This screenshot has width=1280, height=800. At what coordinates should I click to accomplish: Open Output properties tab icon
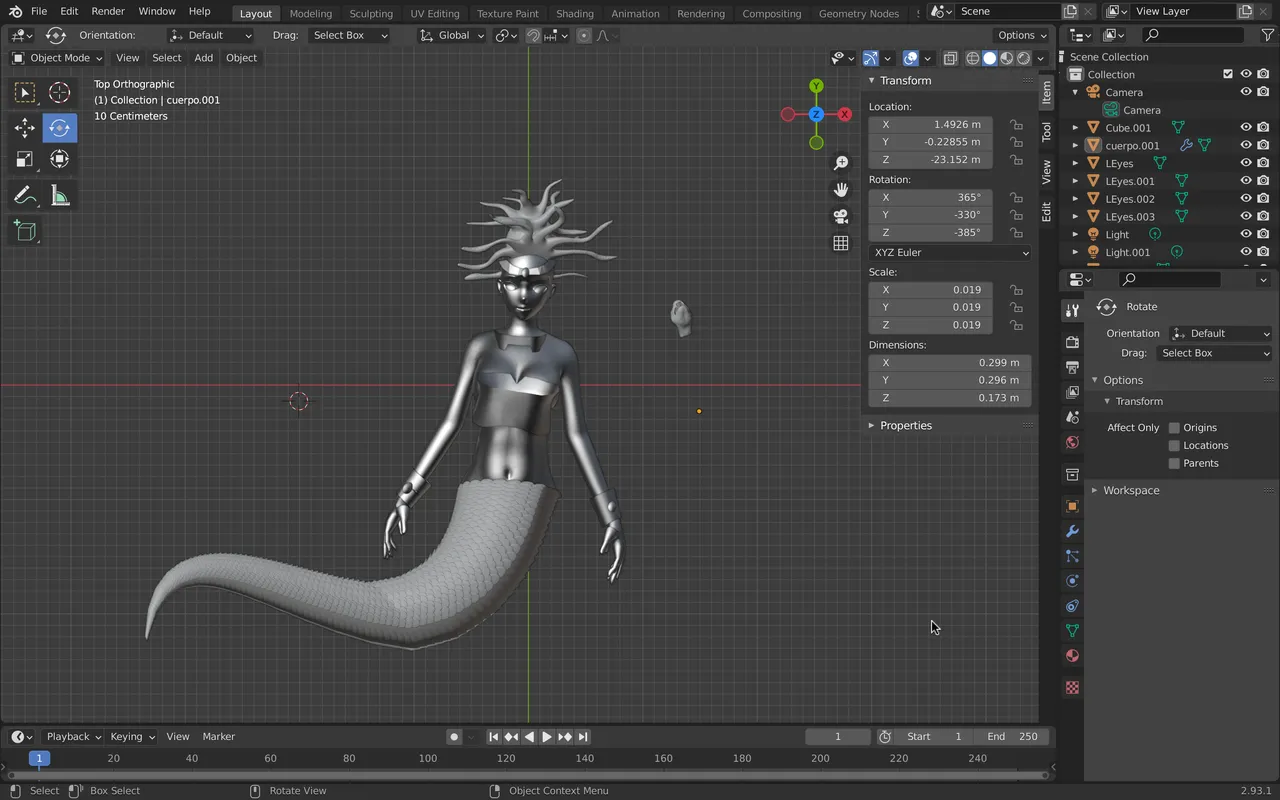[1072, 367]
